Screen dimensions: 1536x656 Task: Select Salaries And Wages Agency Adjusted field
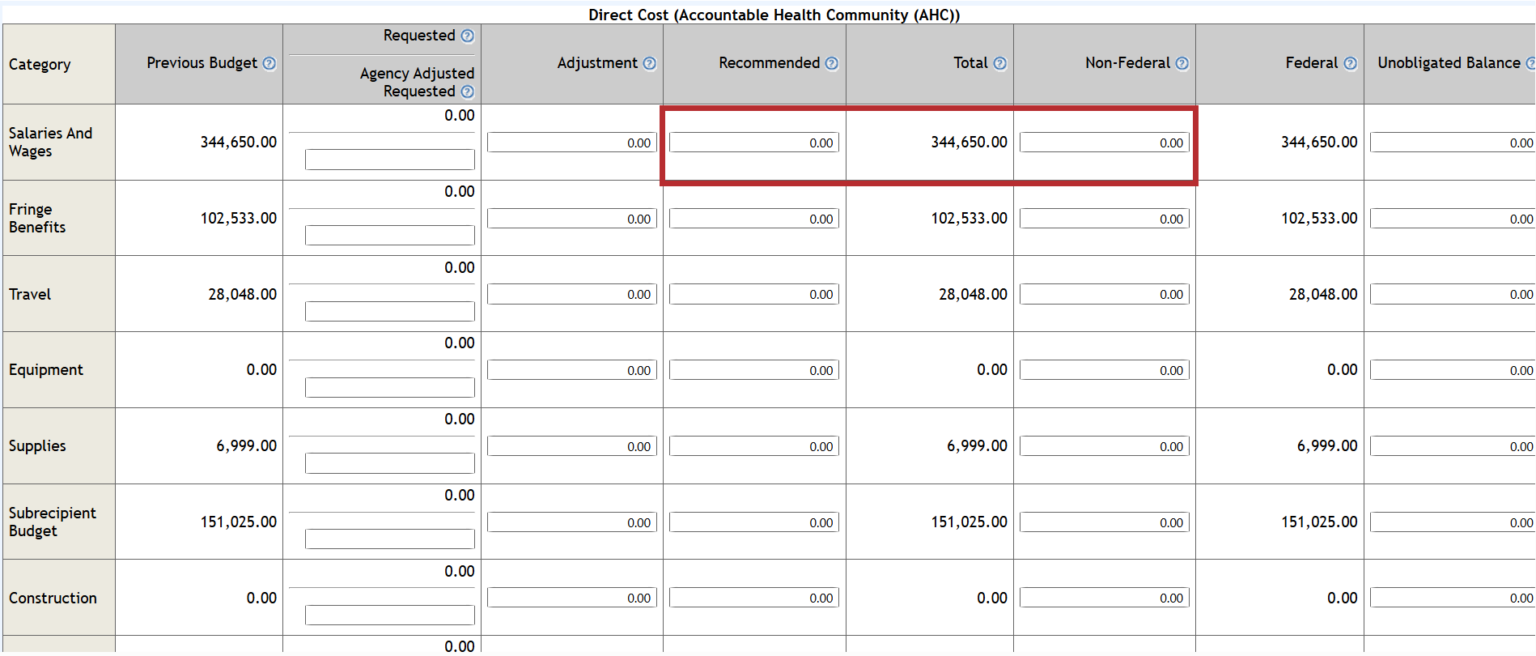pos(390,160)
